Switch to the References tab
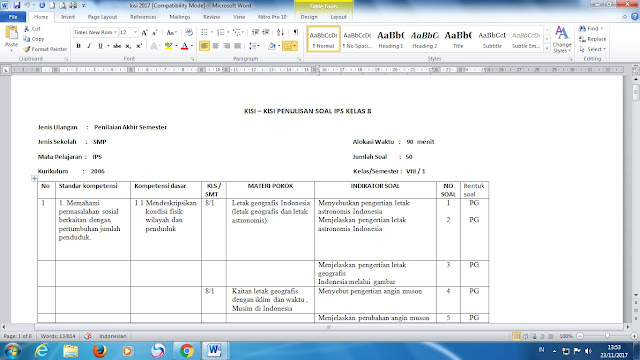 [x=143, y=17]
